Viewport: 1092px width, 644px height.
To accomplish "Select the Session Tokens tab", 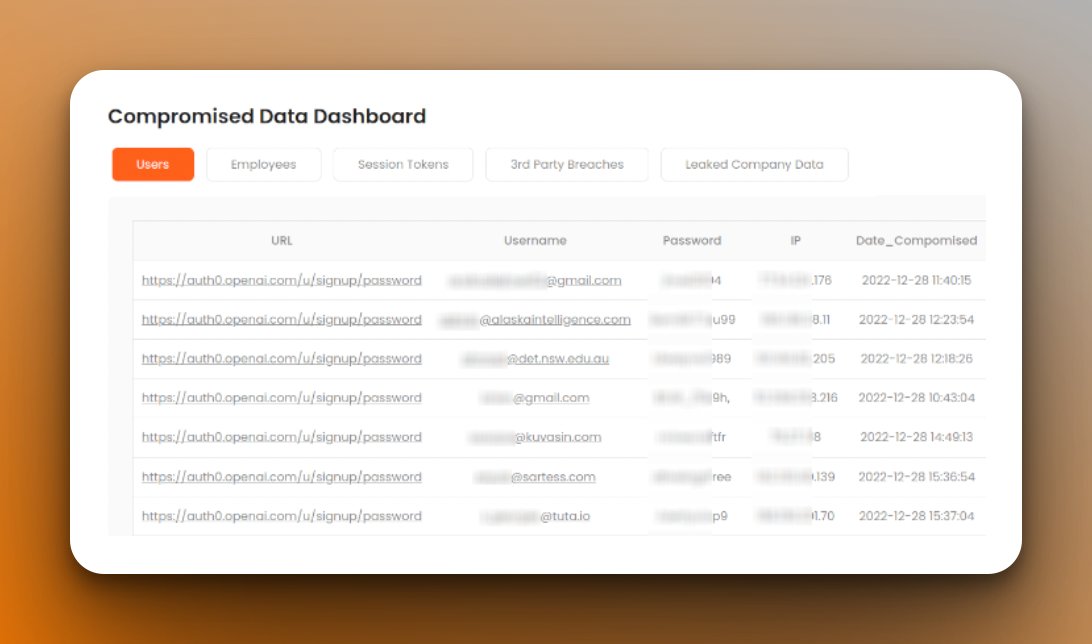I will tap(402, 164).
